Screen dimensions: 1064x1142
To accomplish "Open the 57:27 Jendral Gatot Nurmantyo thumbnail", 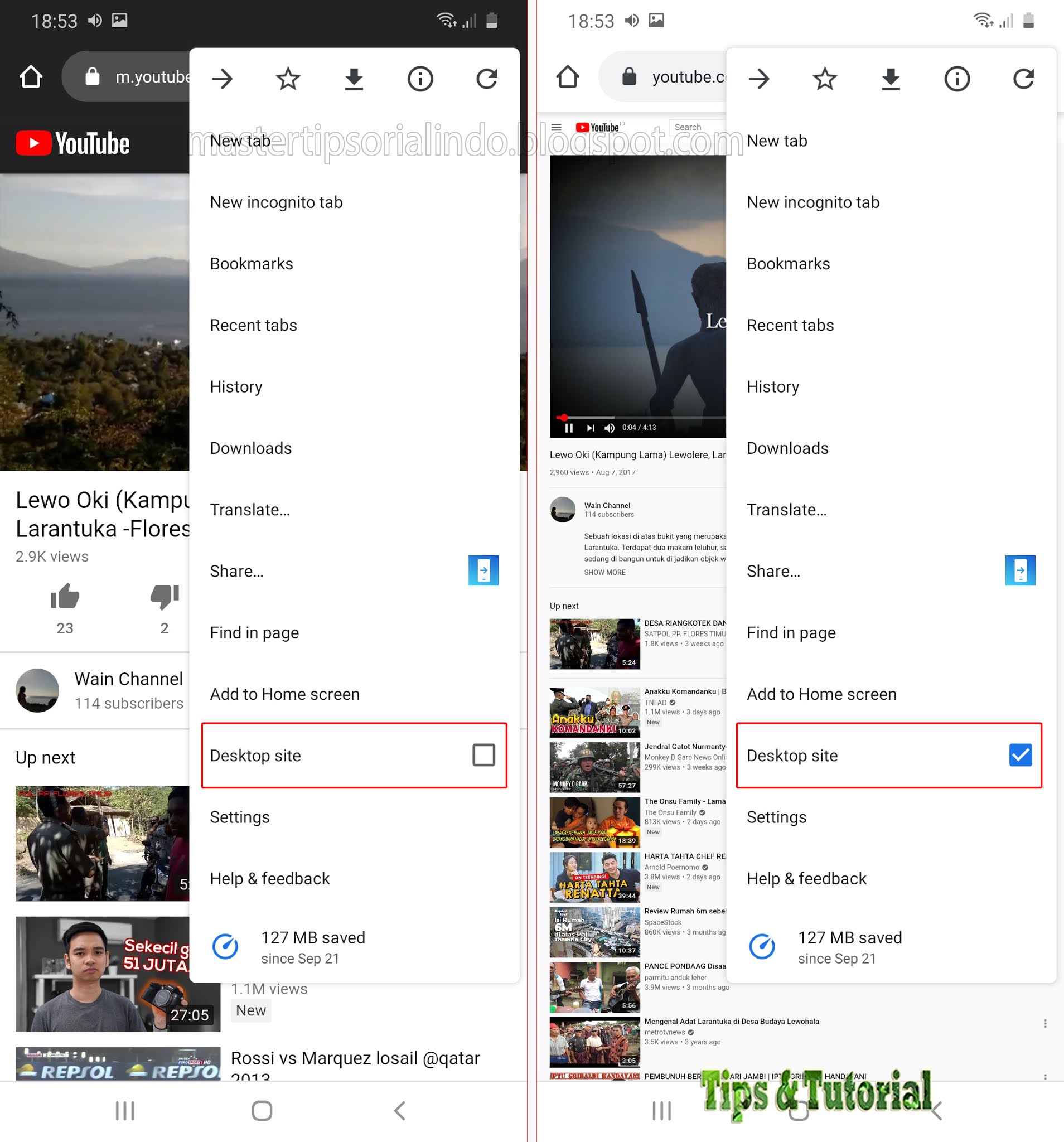I will [x=594, y=767].
